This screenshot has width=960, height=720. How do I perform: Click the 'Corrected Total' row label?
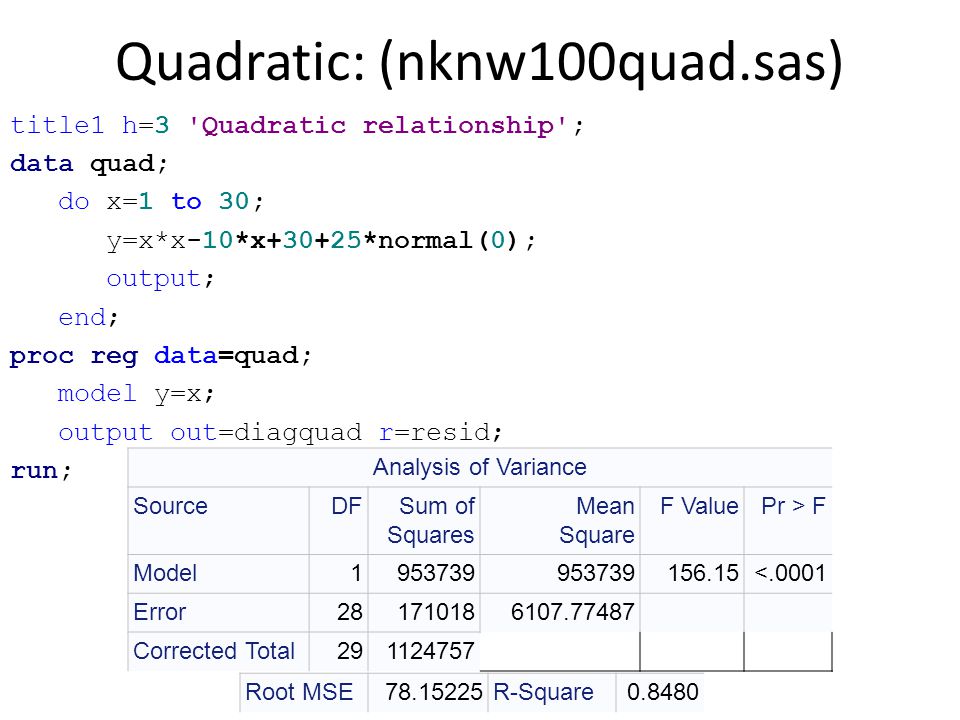[x=214, y=650]
